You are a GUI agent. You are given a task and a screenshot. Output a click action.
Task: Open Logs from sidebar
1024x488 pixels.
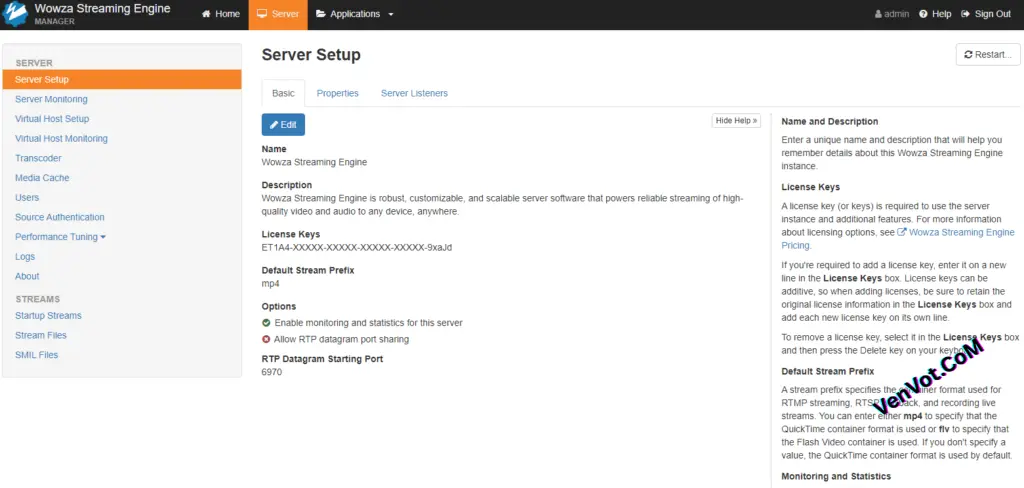click(x=25, y=257)
